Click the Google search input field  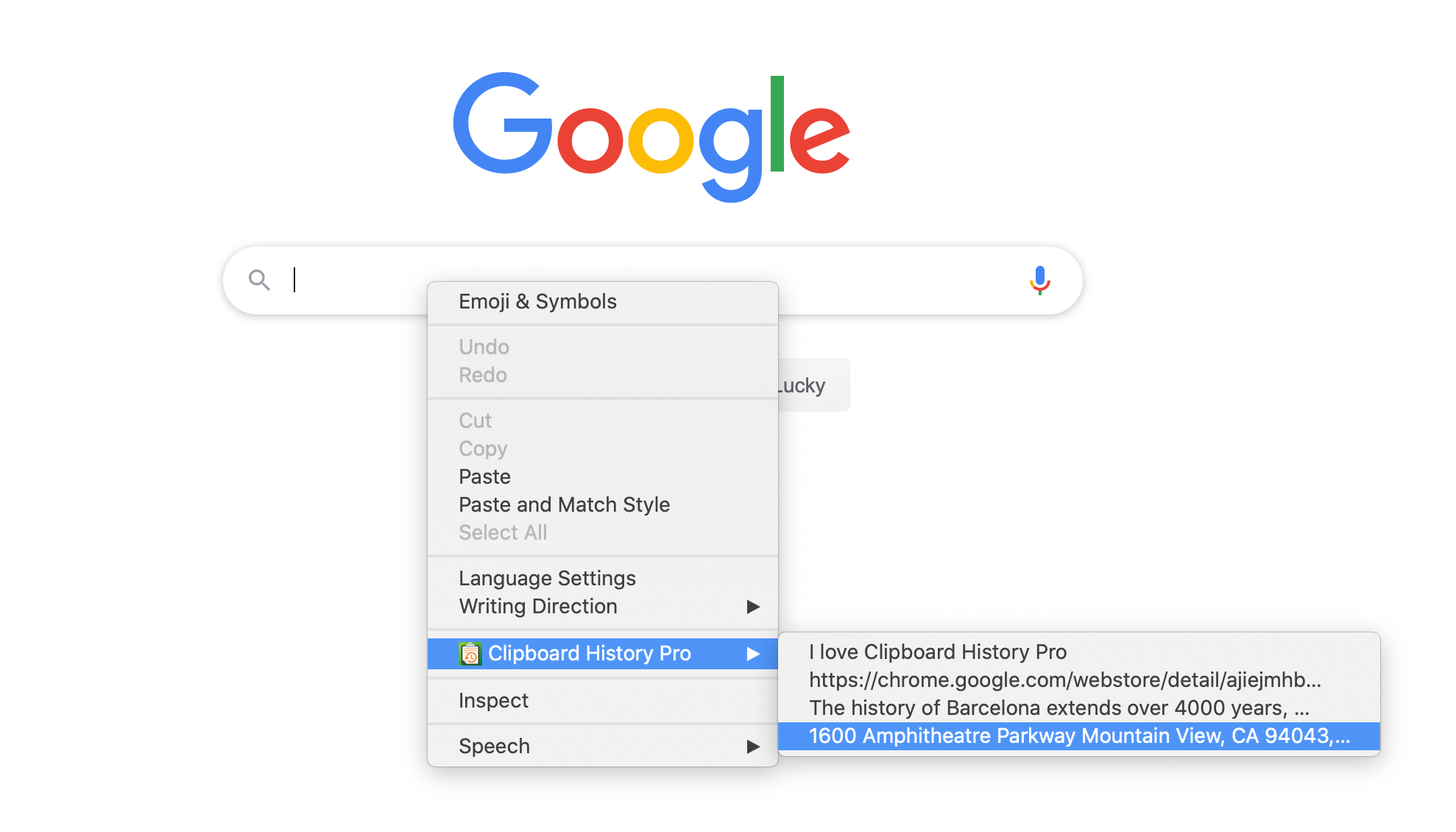click(x=650, y=279)
